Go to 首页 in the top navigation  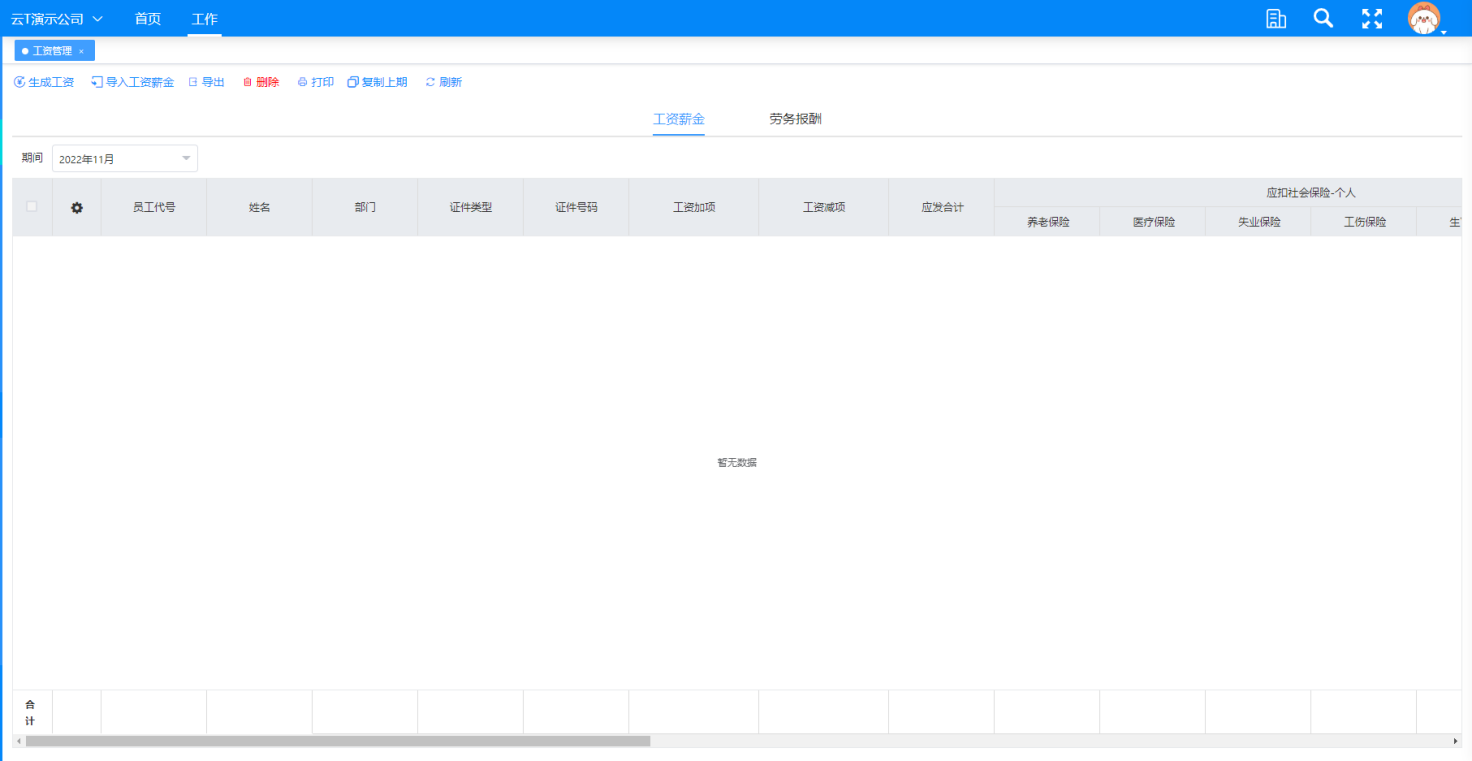click(x=147, y=19)
